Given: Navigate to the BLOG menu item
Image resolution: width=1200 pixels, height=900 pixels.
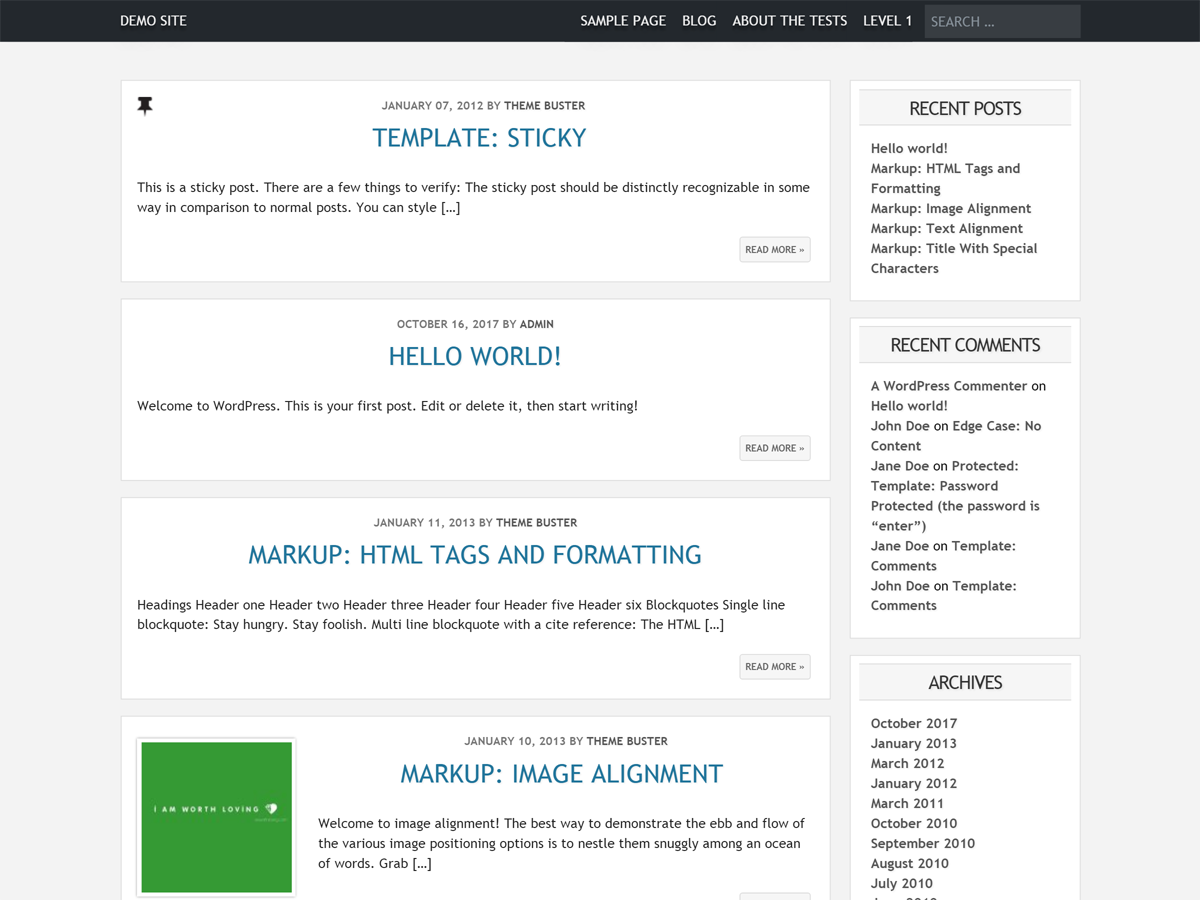Looking at the screenshot, I should pos(699,20).
